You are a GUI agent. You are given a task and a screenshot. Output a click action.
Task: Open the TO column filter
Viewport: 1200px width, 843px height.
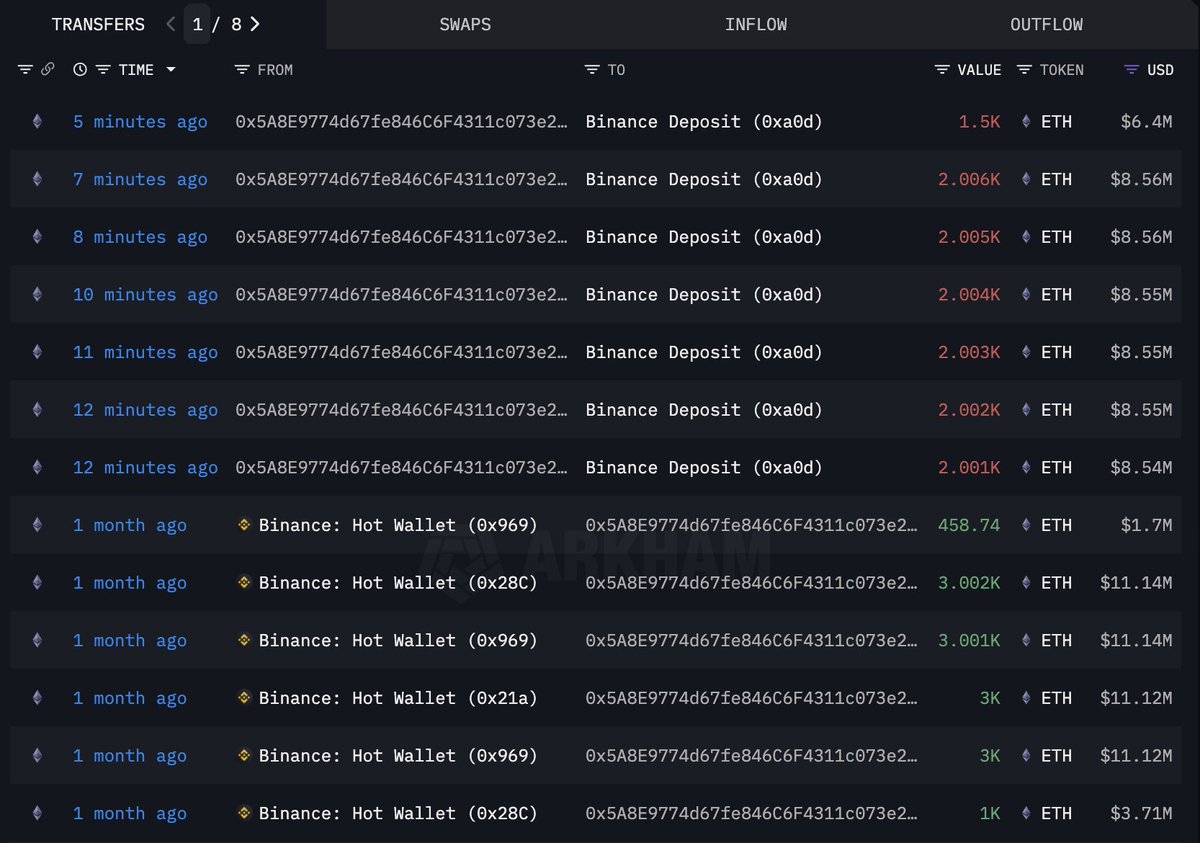[593, 70]
